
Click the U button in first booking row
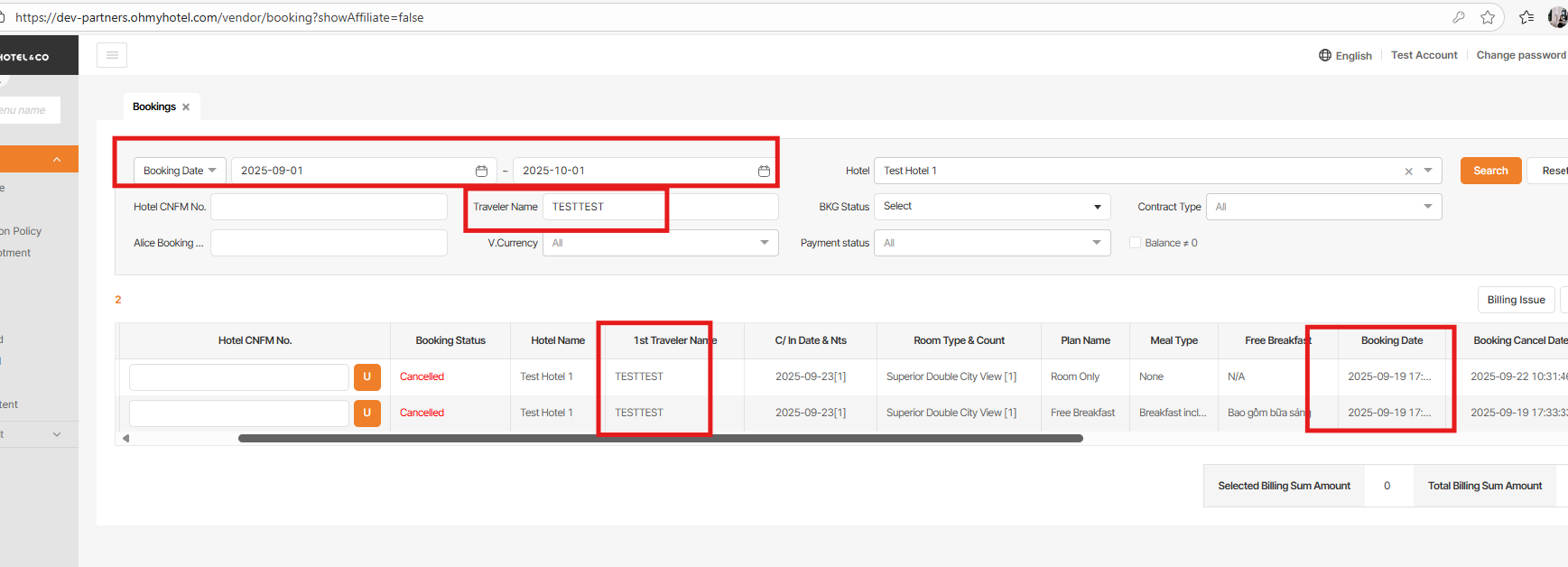click(366, 376)
